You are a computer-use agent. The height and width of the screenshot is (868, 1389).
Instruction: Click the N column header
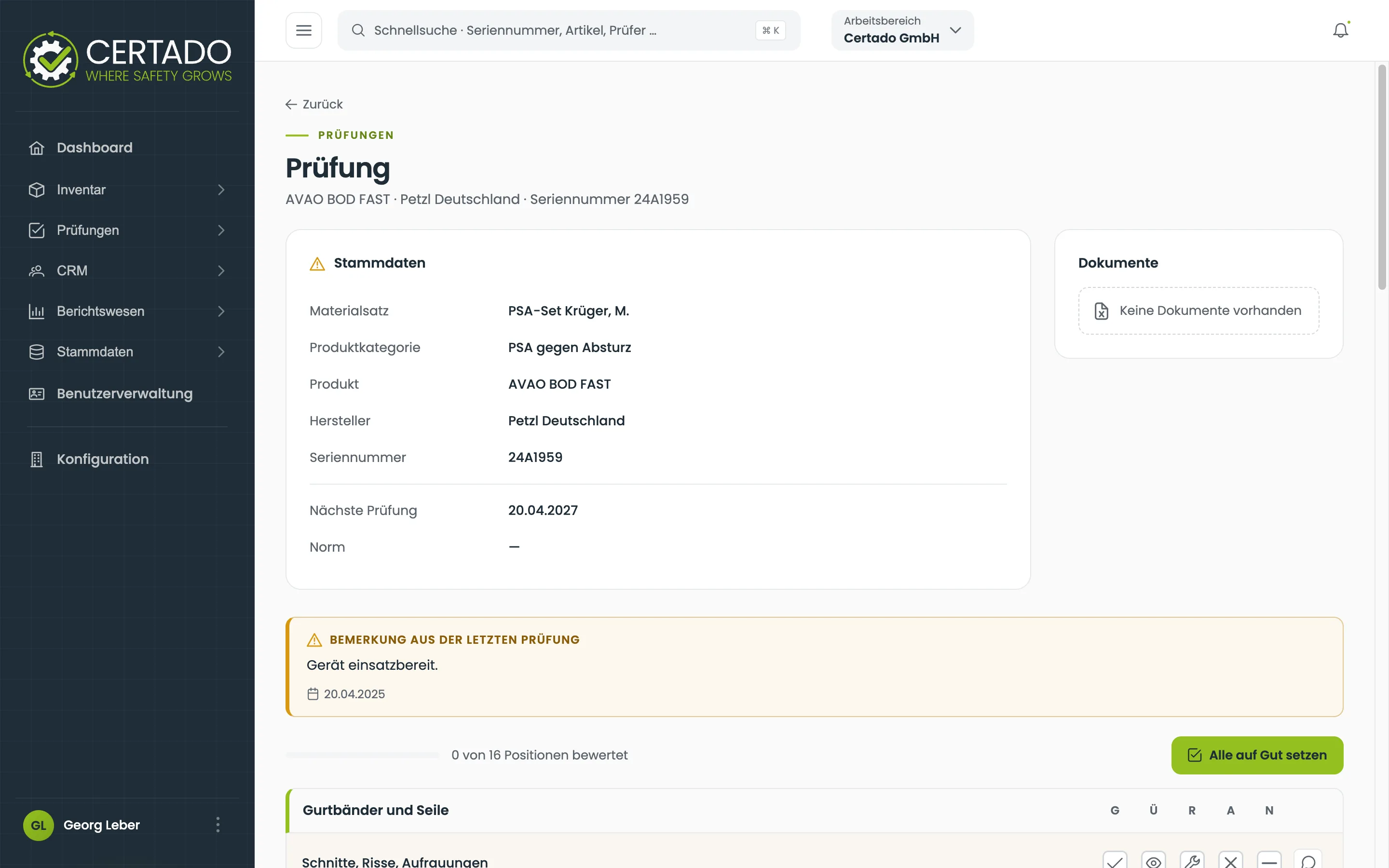(x=1269, y=811)
